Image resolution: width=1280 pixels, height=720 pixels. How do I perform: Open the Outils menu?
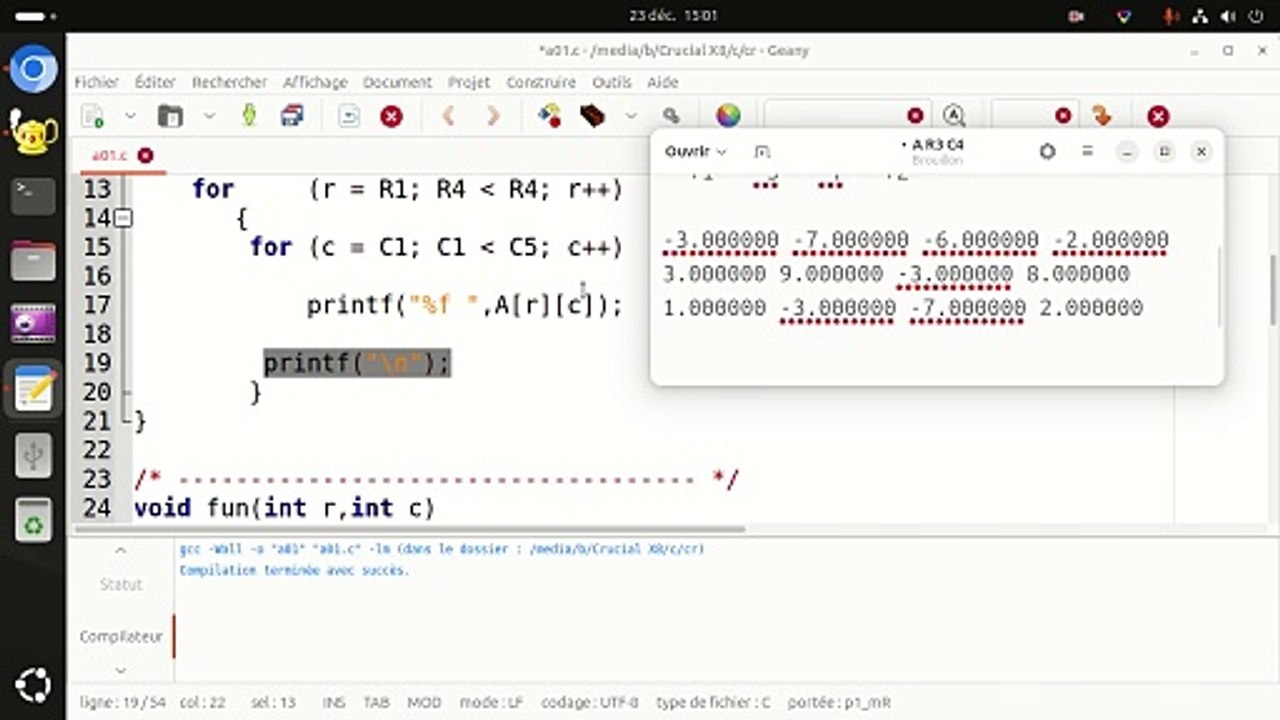point(612,82)
